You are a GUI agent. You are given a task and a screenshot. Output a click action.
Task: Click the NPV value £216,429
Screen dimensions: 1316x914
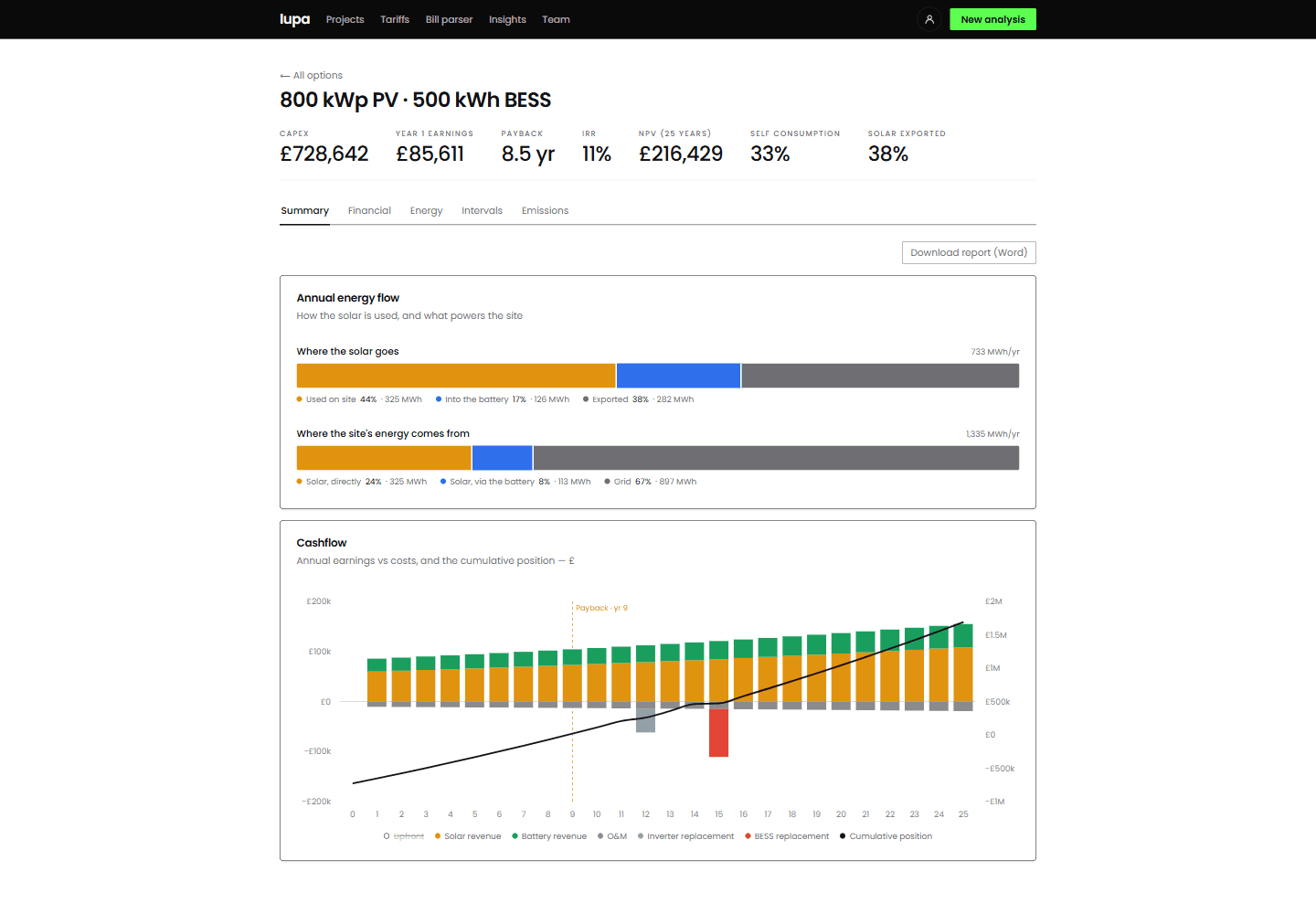(x=681, y=154)
